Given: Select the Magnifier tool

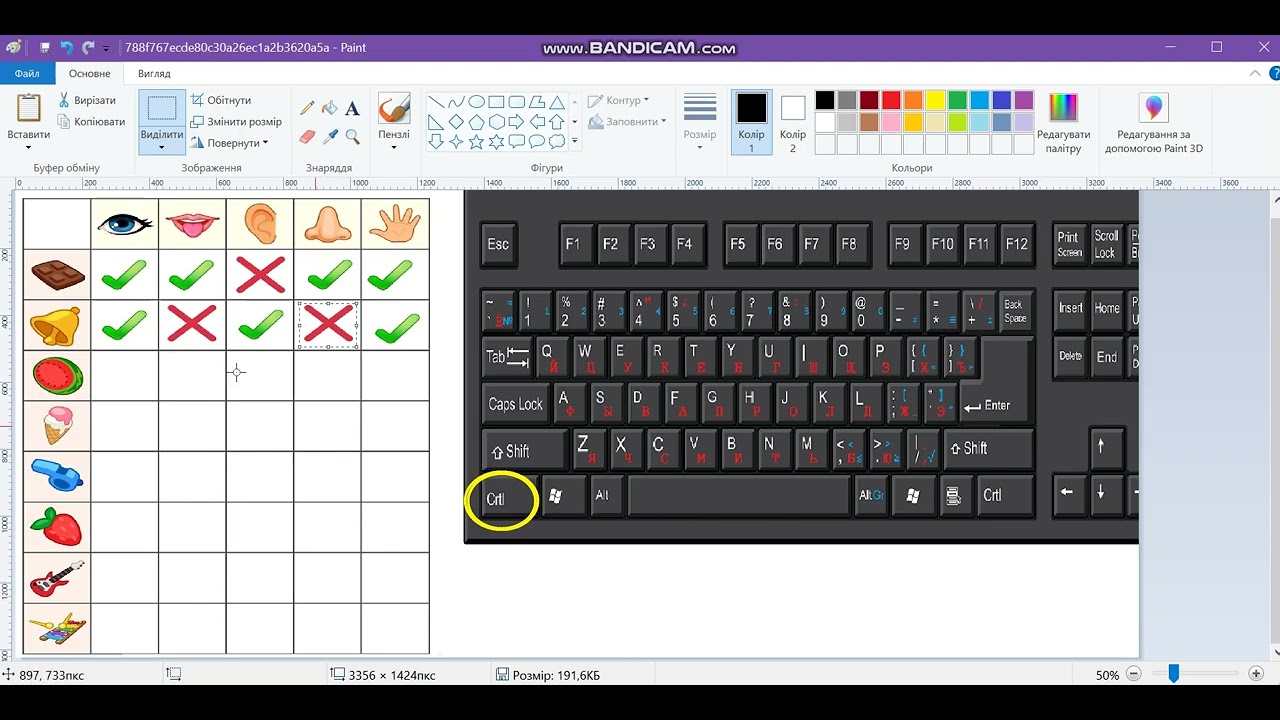Looking at the screenshot, I should click(352, 136).
